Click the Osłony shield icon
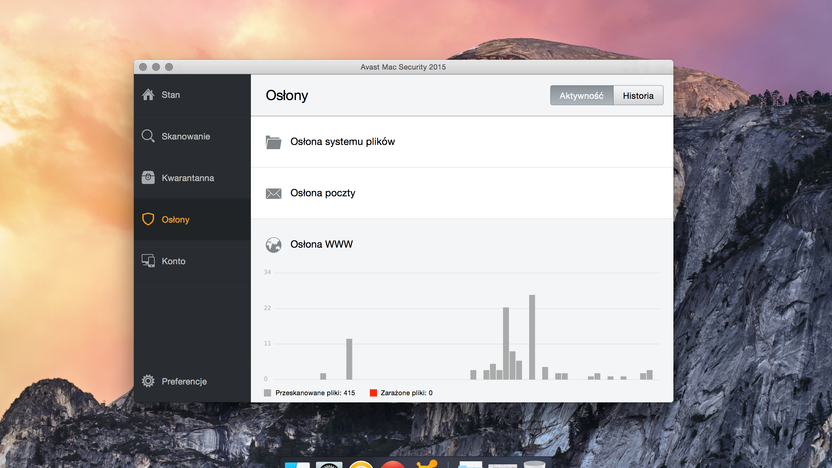 coord(148,219)
